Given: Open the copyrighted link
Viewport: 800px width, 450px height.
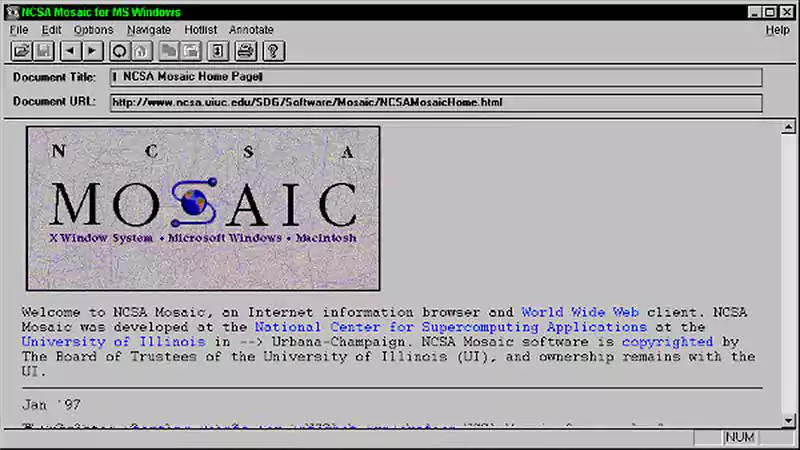Looking at the screenshot, I should coord(667,341).
